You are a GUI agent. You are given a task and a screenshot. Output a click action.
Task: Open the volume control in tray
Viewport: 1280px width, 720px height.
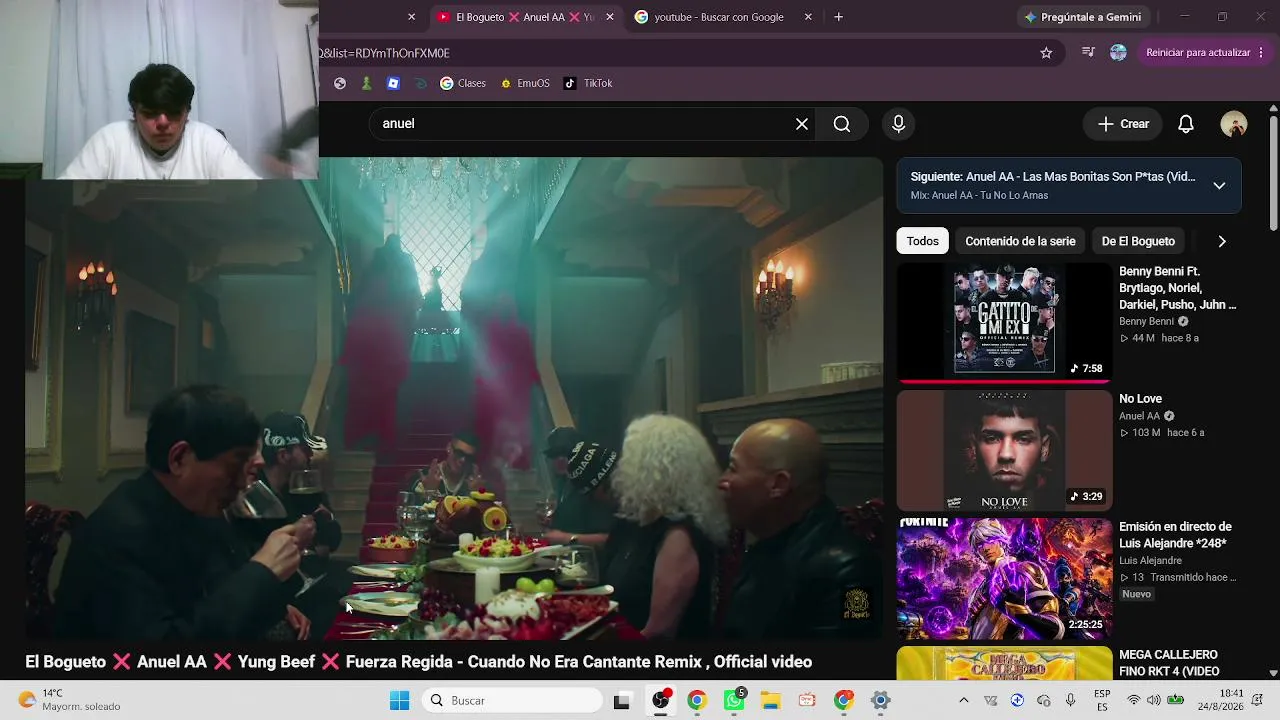coord(1153,700)
